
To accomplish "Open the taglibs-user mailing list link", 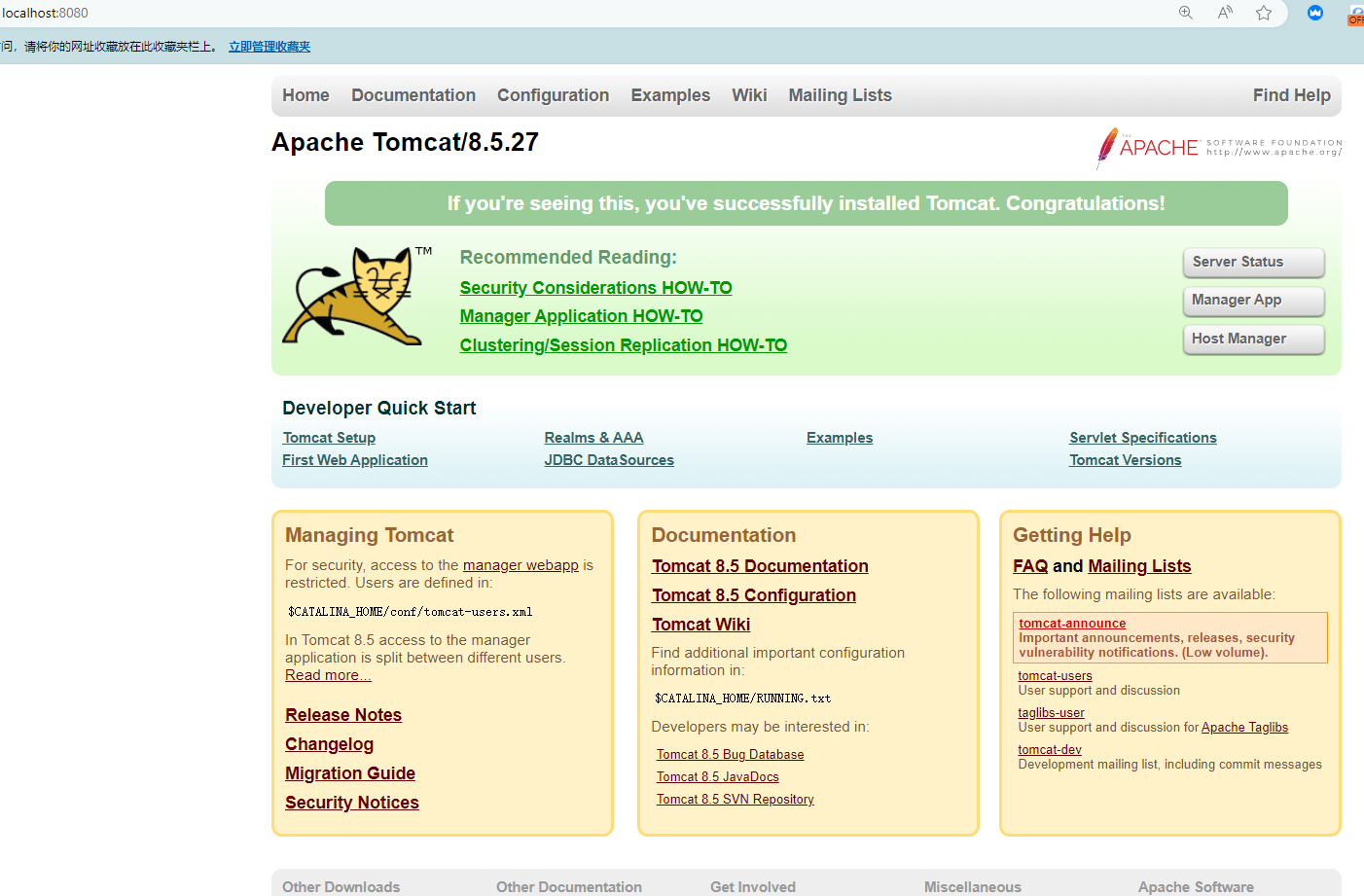I will [x=1051, y=713].
